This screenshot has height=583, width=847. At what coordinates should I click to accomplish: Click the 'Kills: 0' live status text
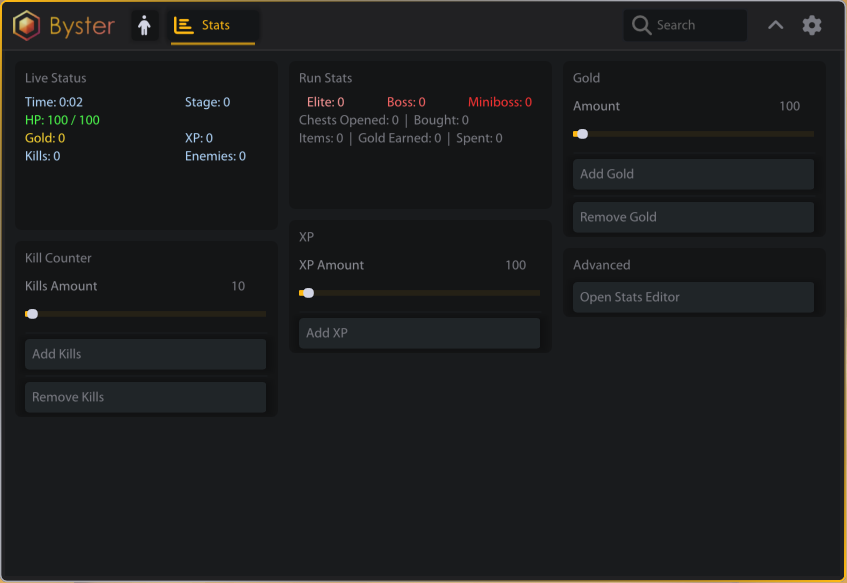coord(42,156)
